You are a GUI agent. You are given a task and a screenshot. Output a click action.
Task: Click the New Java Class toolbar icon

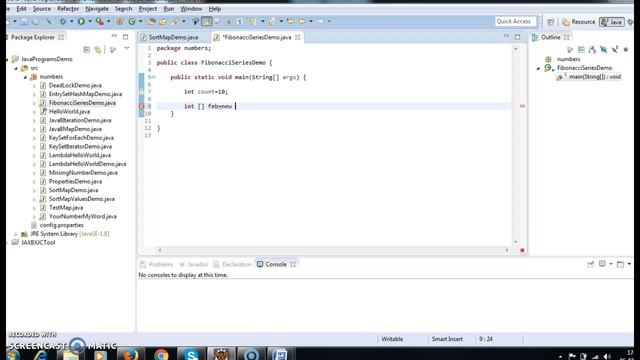click(x=132, y=21)
